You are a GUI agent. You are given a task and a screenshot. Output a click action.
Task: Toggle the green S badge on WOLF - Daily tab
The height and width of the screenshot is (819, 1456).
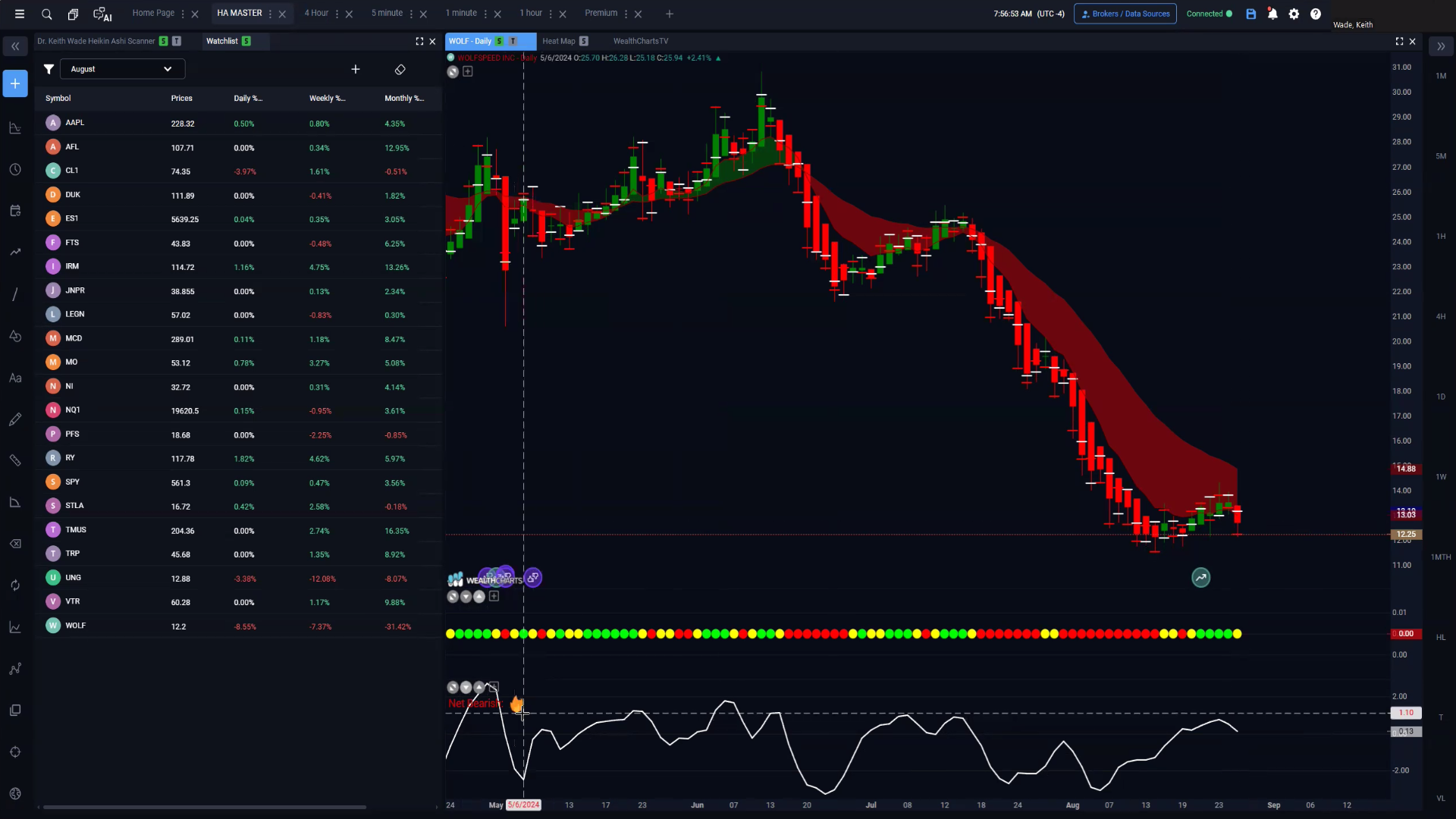click(x=499, y=41)
